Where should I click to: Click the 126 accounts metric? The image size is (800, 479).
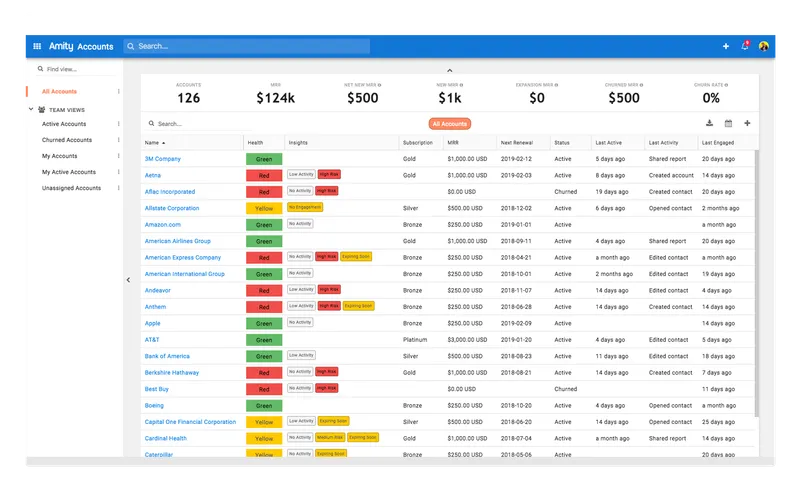tap(188, 98)
